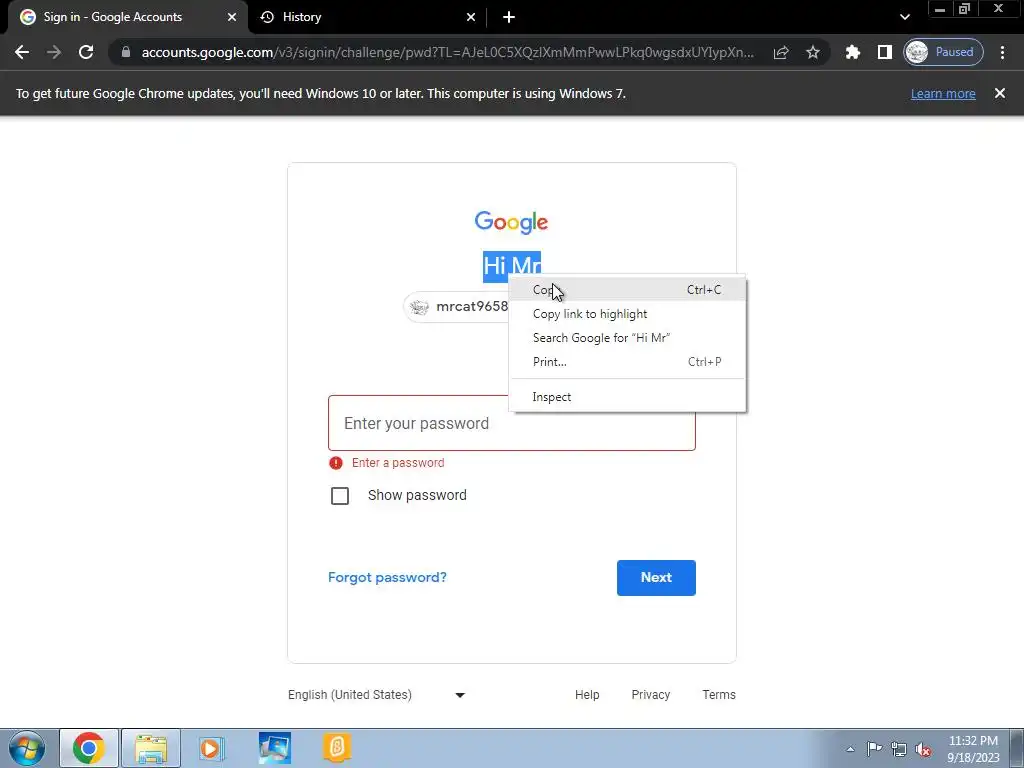1024x768 pixels.
Task: Select Inspect from the context menu
Action: pos(627,396)
